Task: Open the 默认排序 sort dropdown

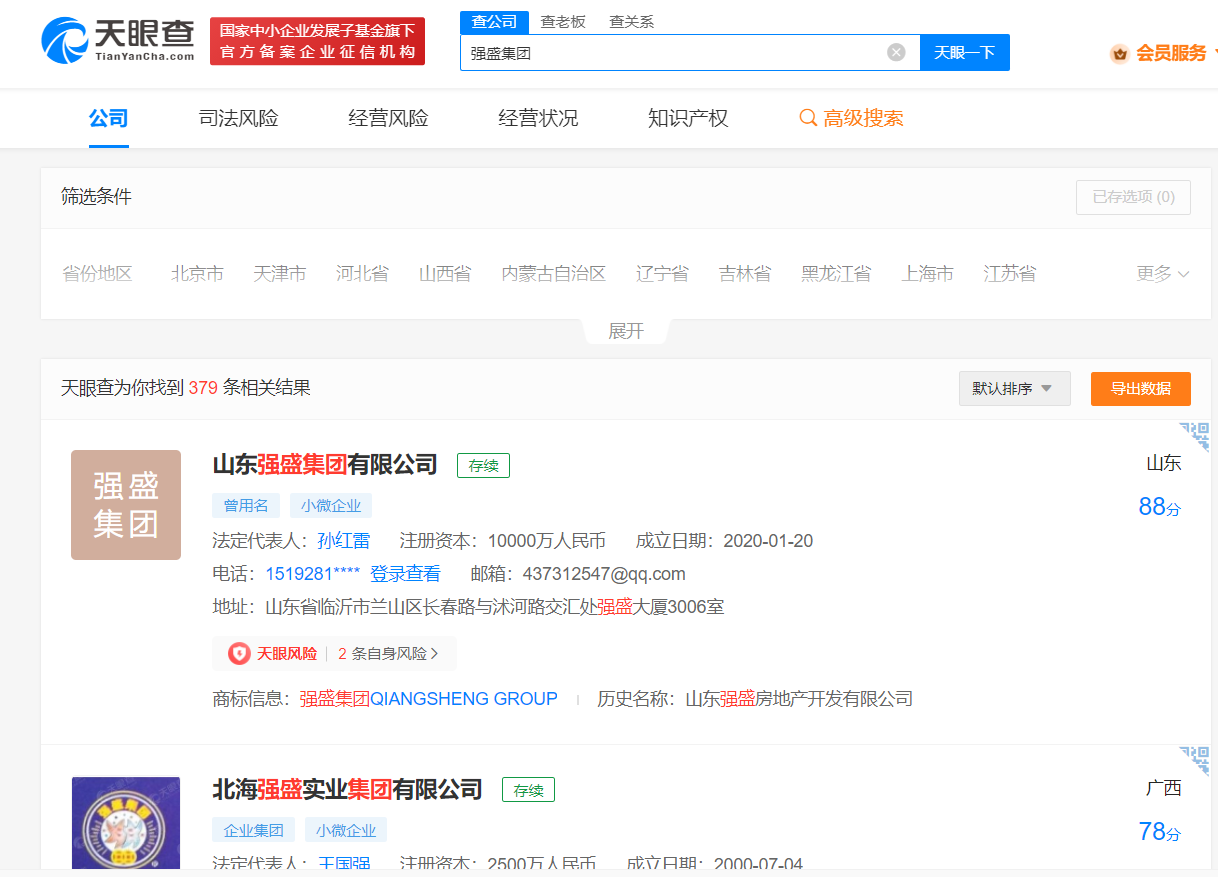Action: click(x=1014, y=388)
